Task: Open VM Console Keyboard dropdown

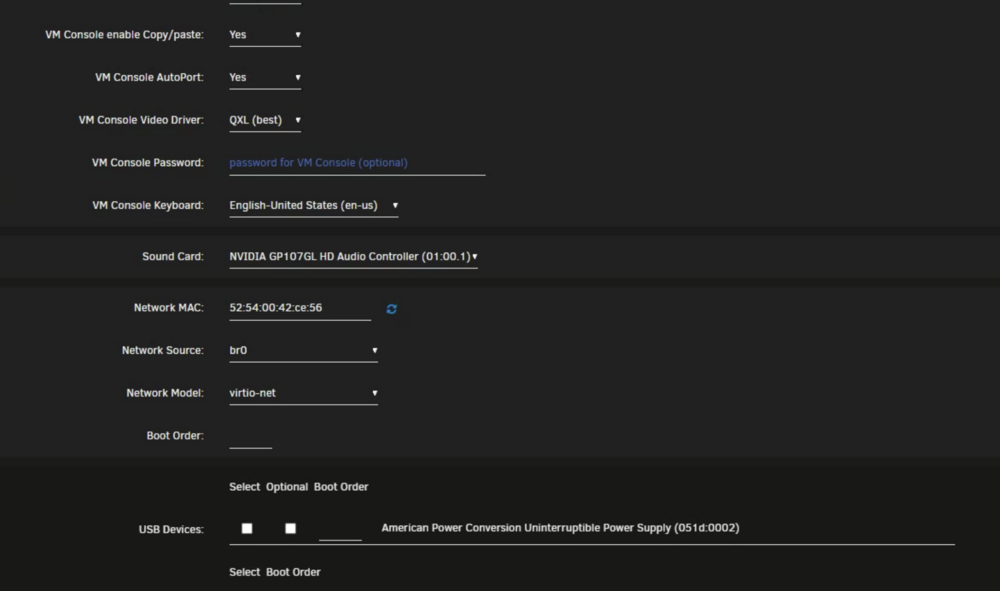Action: 314,205
